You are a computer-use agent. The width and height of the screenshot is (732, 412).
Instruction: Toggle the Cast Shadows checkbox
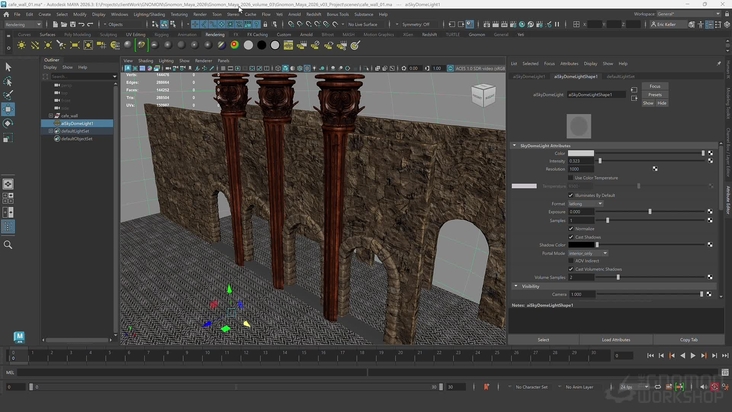click(571, 237)
